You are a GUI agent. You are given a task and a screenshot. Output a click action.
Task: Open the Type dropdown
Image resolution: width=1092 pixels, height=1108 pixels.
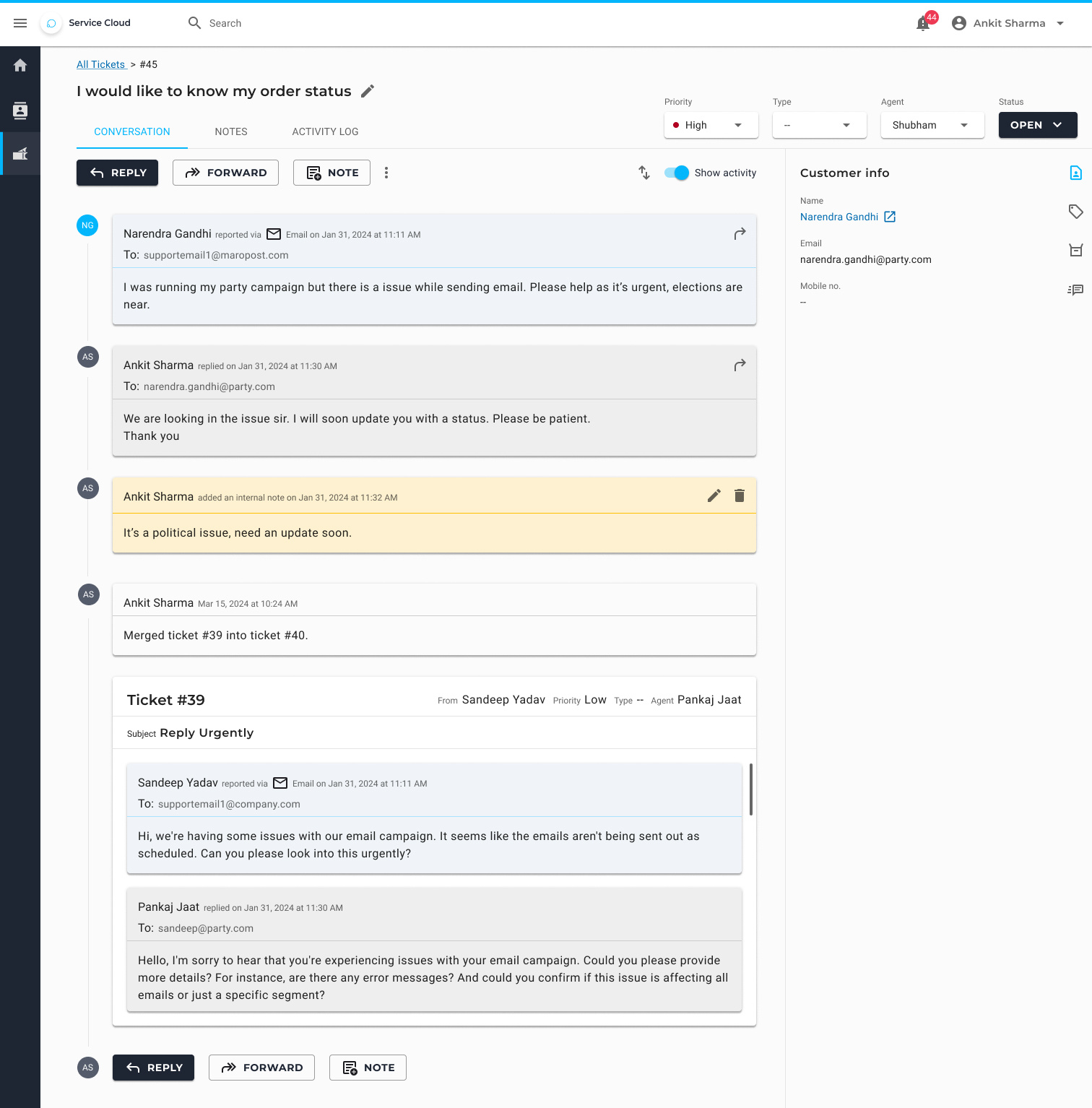click(x=820, y=125)
